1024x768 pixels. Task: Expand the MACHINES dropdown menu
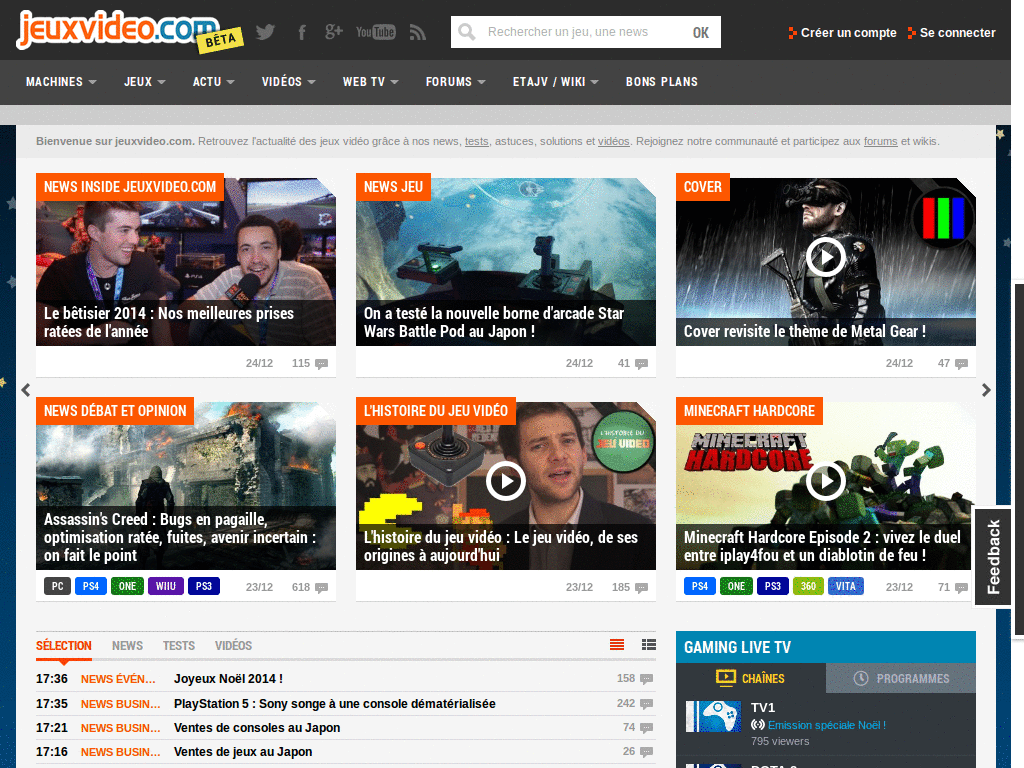(61, 82)
